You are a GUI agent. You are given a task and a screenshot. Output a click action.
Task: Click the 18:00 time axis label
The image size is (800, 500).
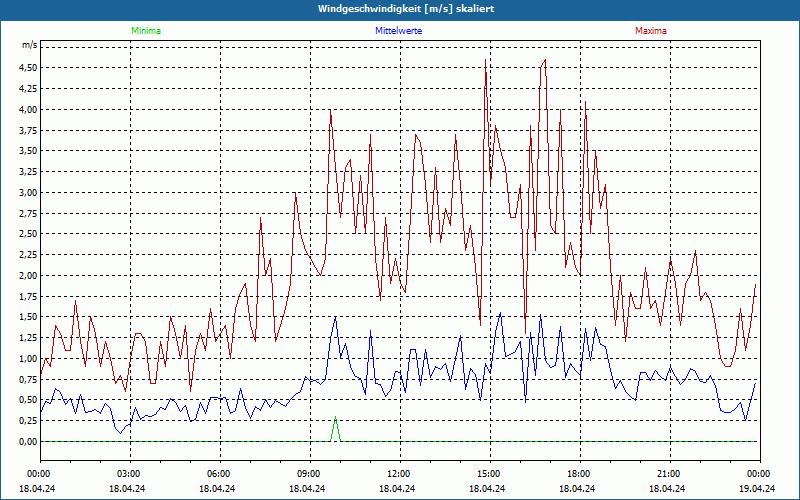pyautogui.click(x=578, y=474)
